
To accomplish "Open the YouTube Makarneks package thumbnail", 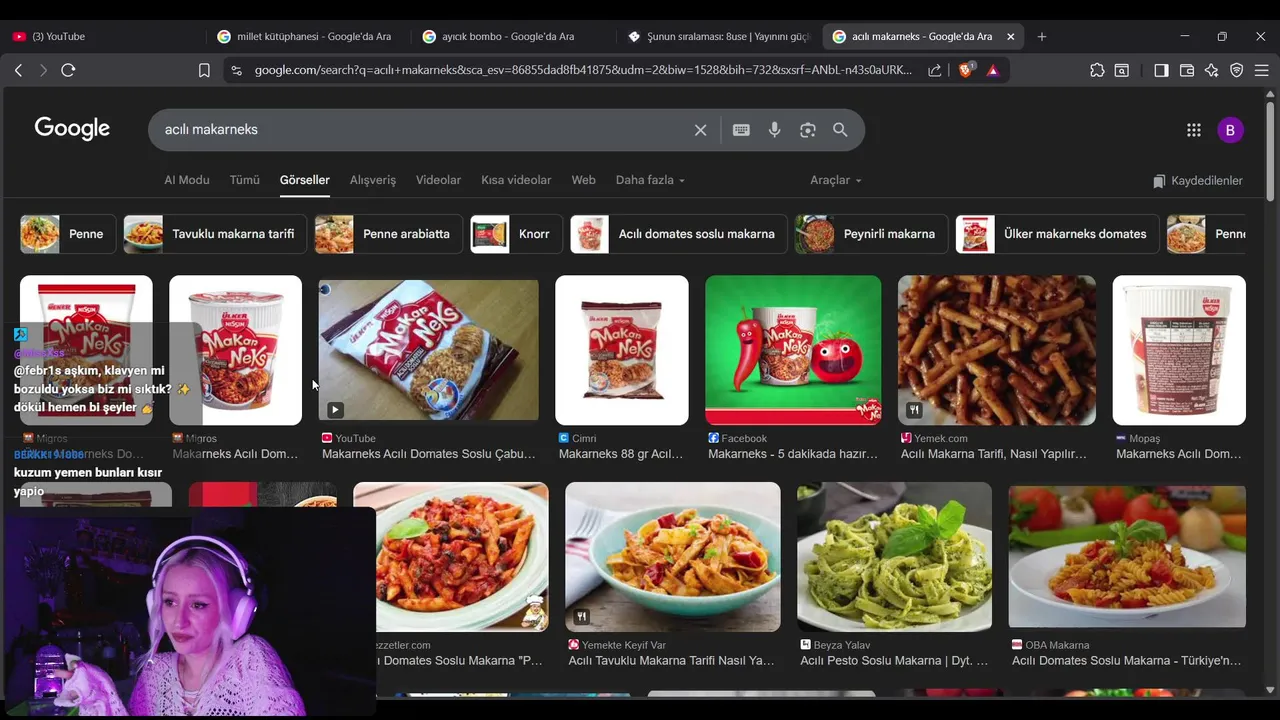I will coord(429,350).
